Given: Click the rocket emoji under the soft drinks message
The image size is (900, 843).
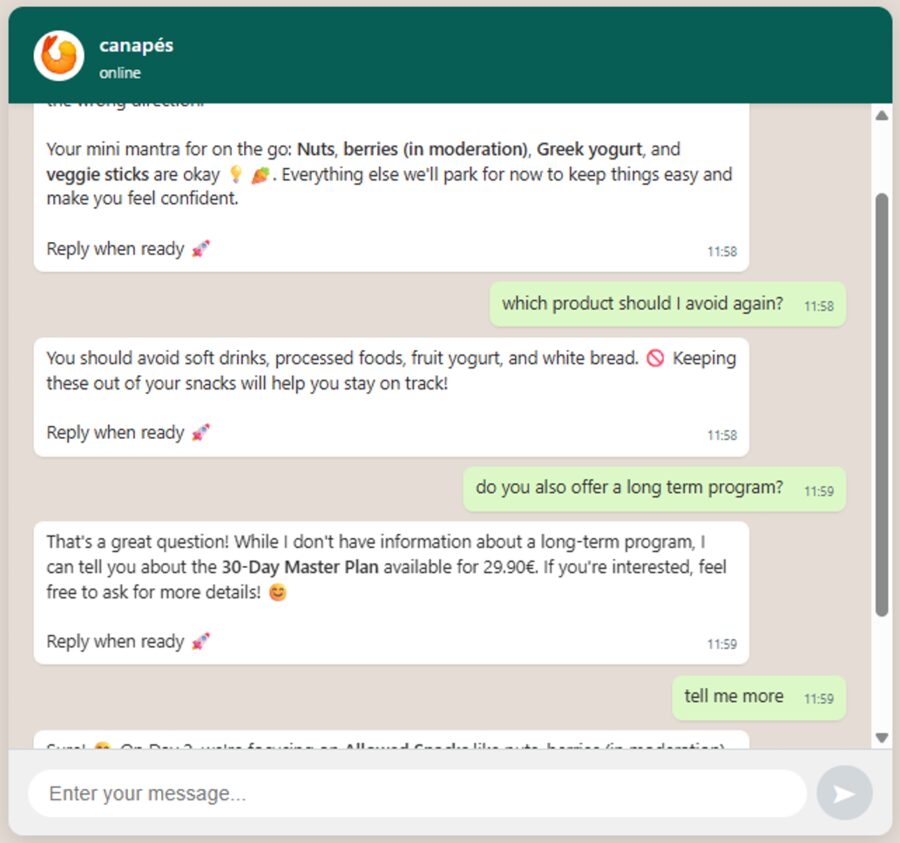Looking at the screenshot, I should coord(201,433).
